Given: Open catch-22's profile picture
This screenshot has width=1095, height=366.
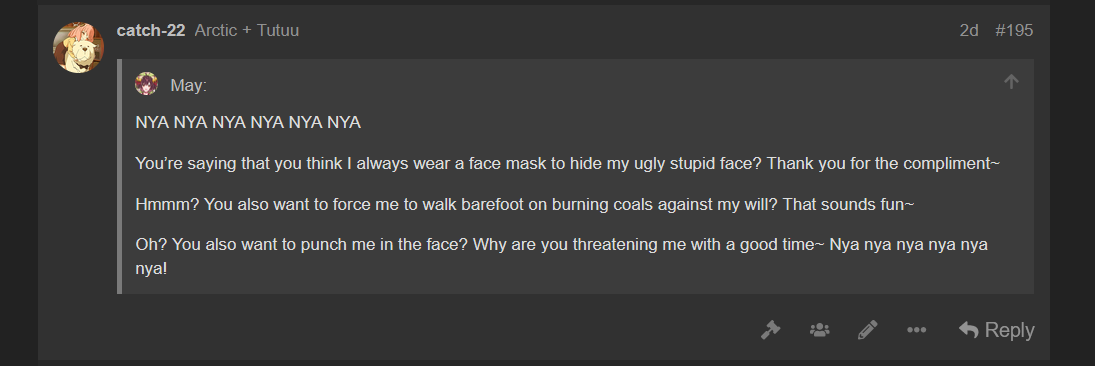Looking at the screenshot, I should (x=78, y=47).
